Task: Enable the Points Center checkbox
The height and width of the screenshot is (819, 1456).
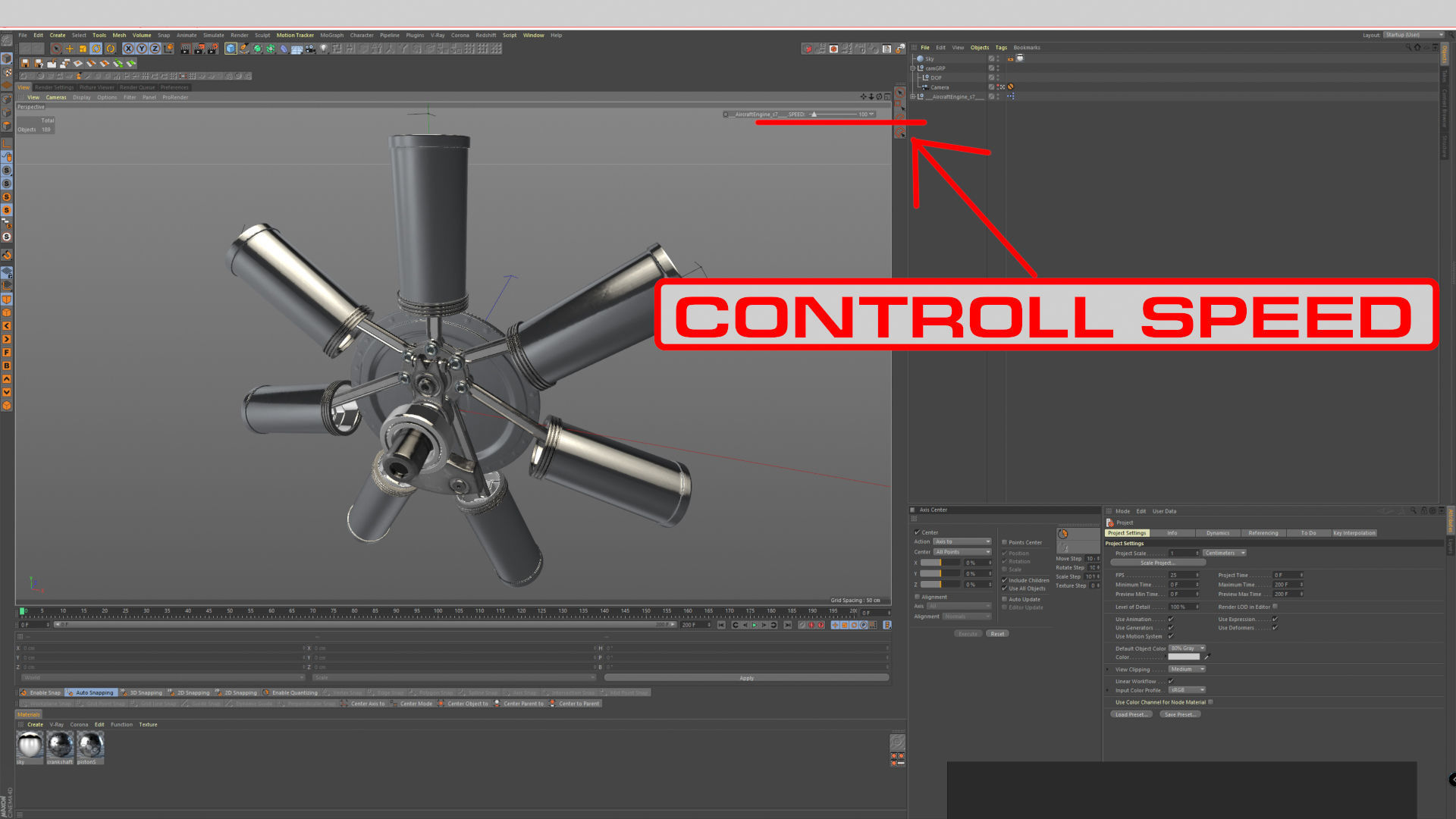Action: [1005, 542]
